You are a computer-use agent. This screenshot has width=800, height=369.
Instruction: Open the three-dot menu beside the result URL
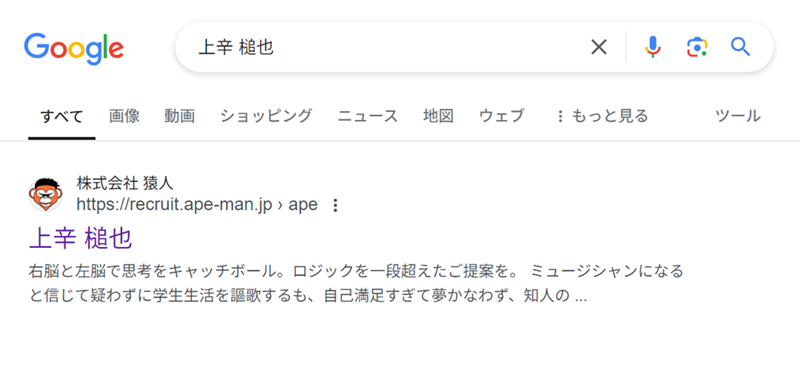click(x=335, y=205)
